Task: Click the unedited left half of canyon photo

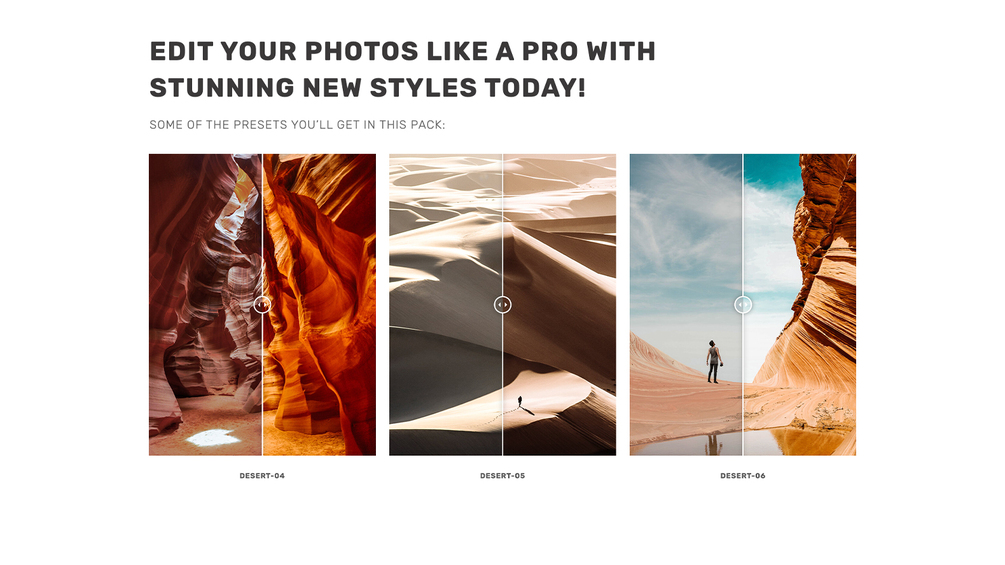Action: (x=205, y=305)
